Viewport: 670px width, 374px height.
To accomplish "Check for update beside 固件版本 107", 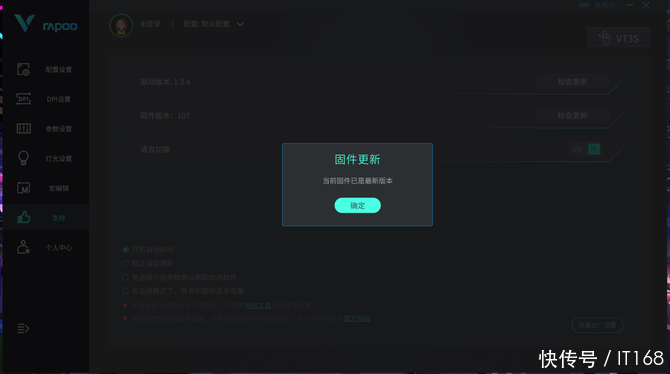I will click(x=572, y=115).
